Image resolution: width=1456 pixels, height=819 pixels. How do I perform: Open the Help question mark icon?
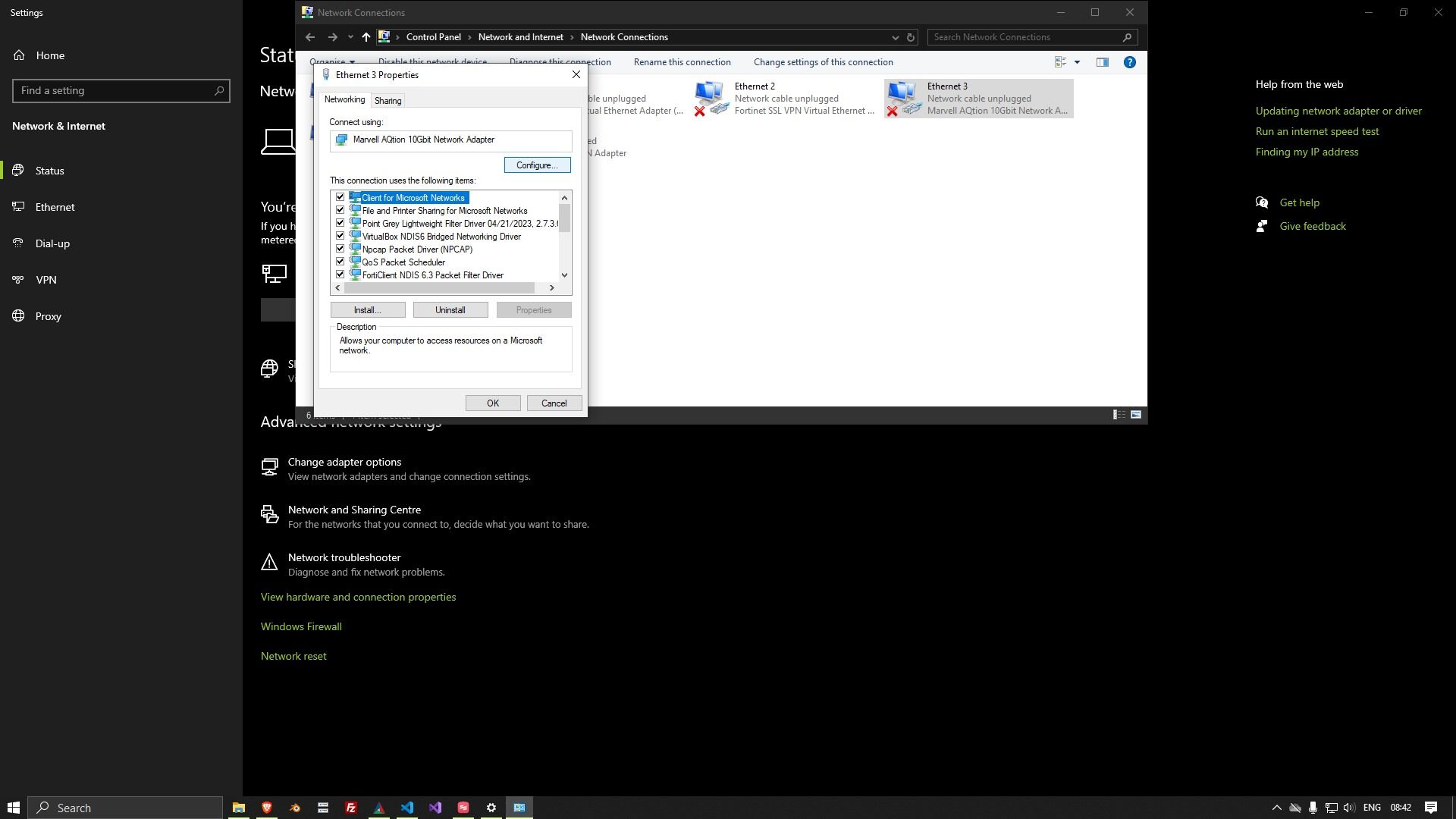coord(1129,62)
